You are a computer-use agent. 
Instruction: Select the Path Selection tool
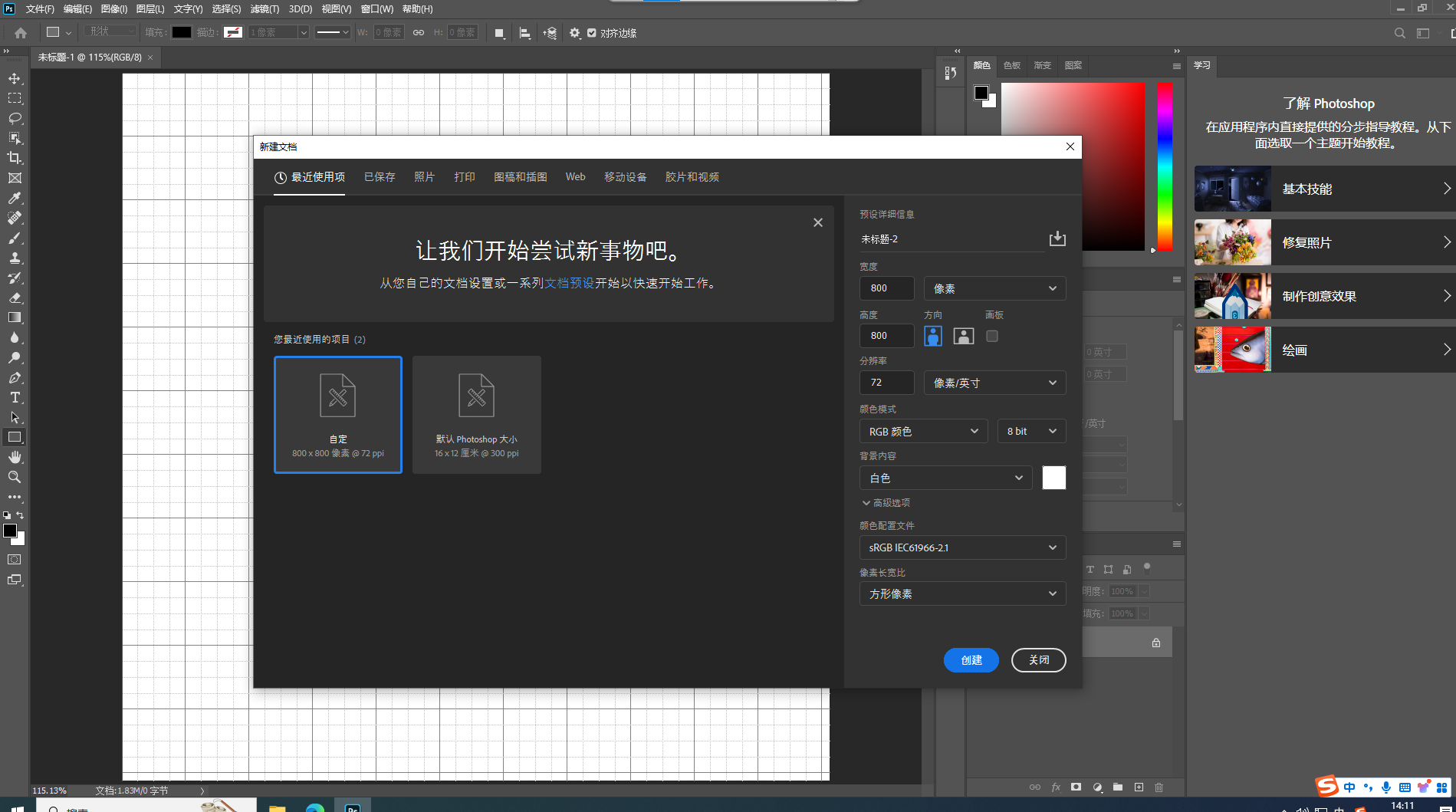[15, 417]
